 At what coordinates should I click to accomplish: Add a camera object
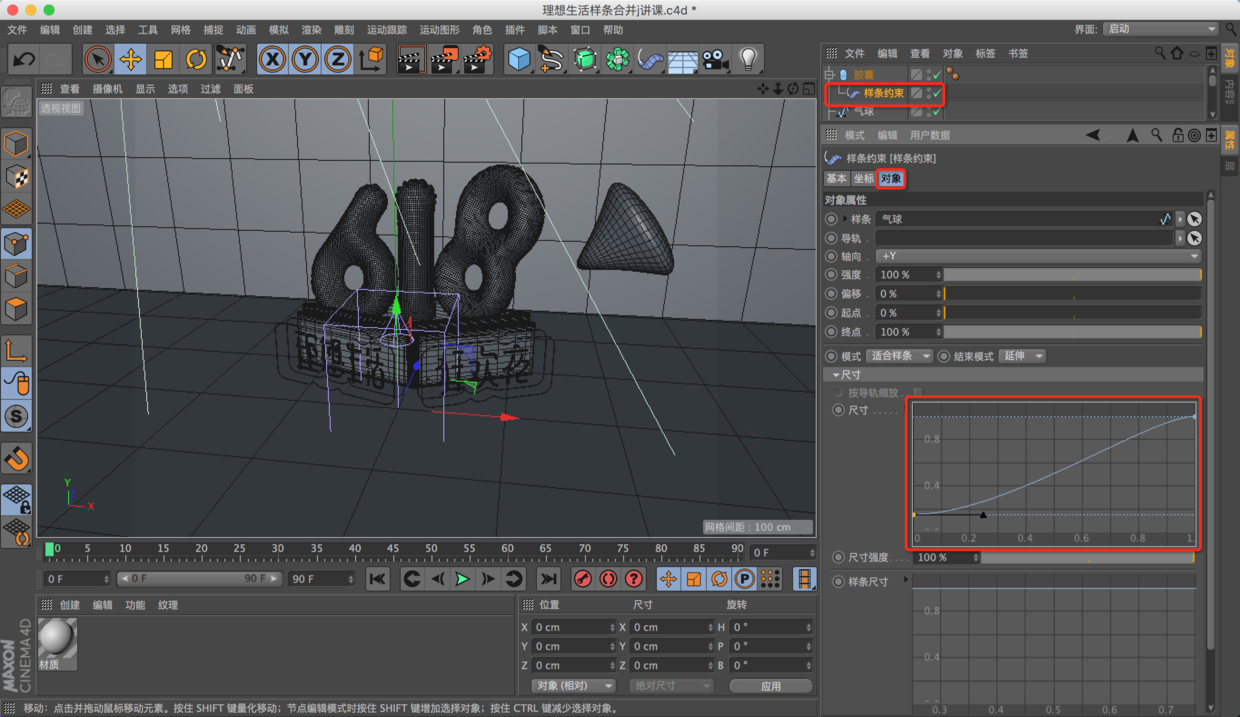(x=714, y=60)
